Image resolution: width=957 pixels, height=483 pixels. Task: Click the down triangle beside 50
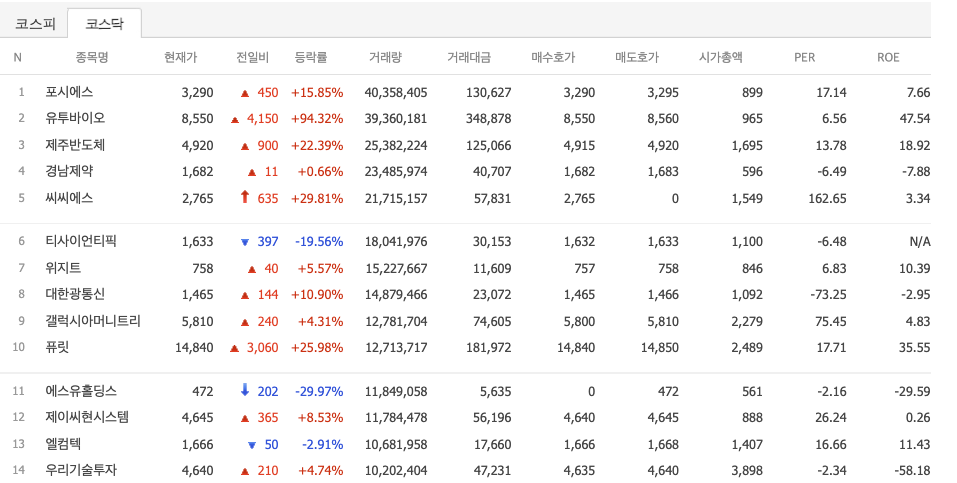[251, 446]
